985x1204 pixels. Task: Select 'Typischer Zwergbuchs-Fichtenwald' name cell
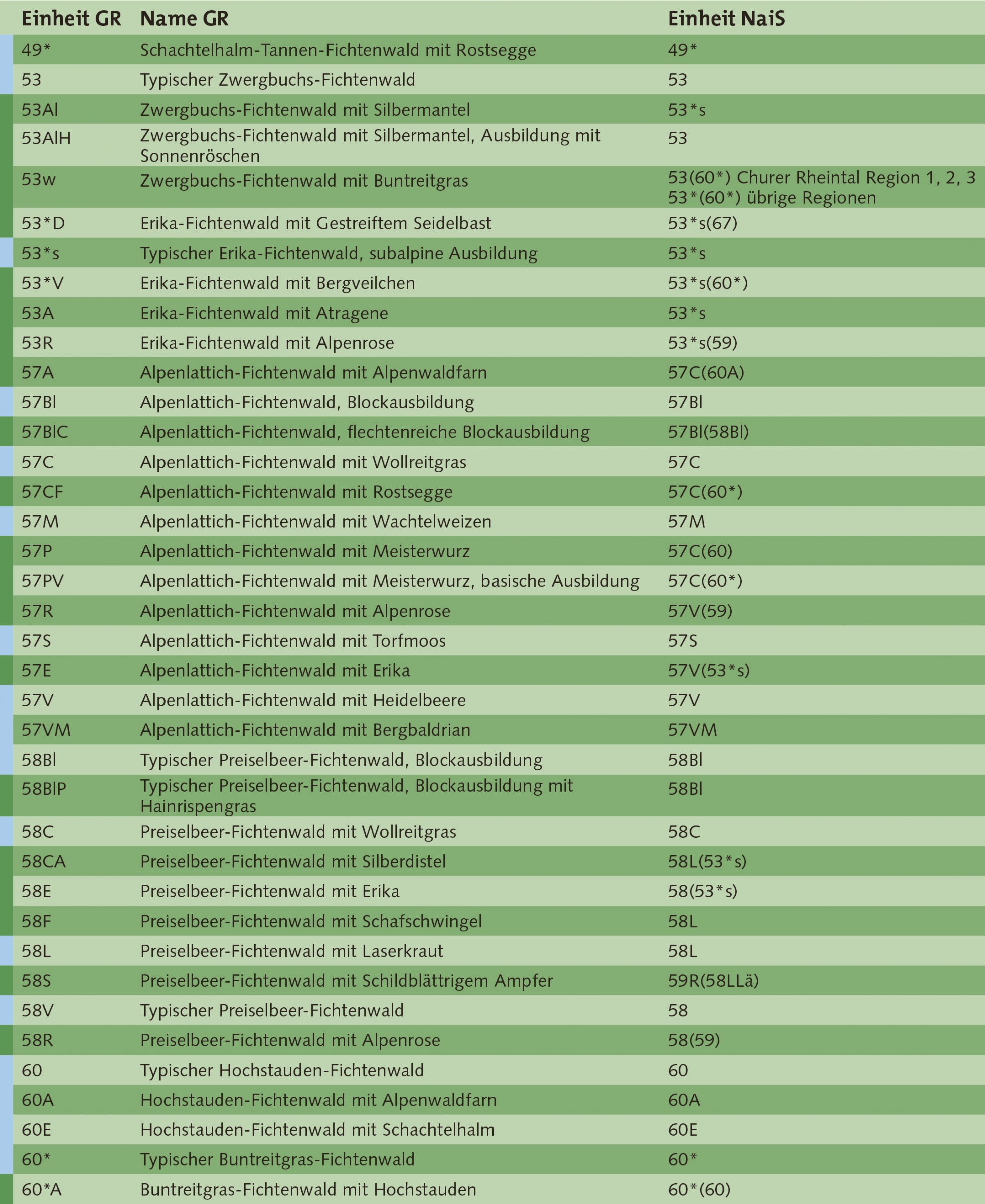point(277,79)
